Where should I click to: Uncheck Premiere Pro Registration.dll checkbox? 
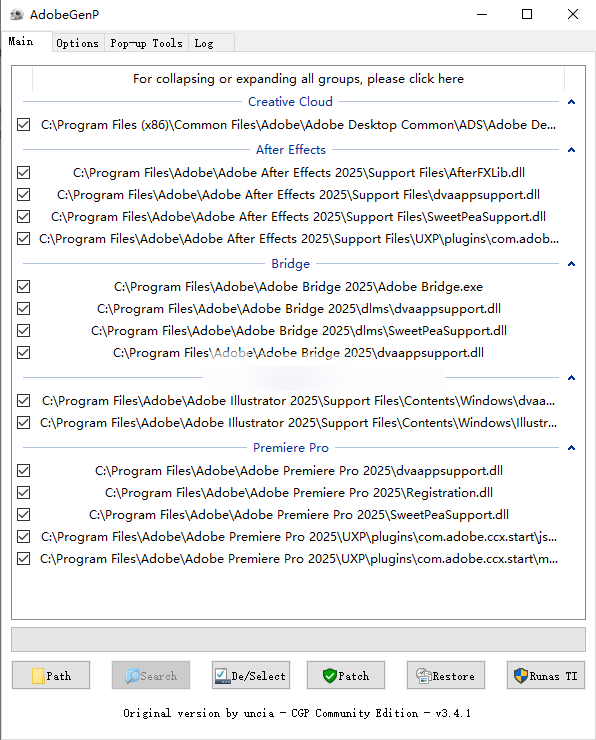(x=24, y=493)
